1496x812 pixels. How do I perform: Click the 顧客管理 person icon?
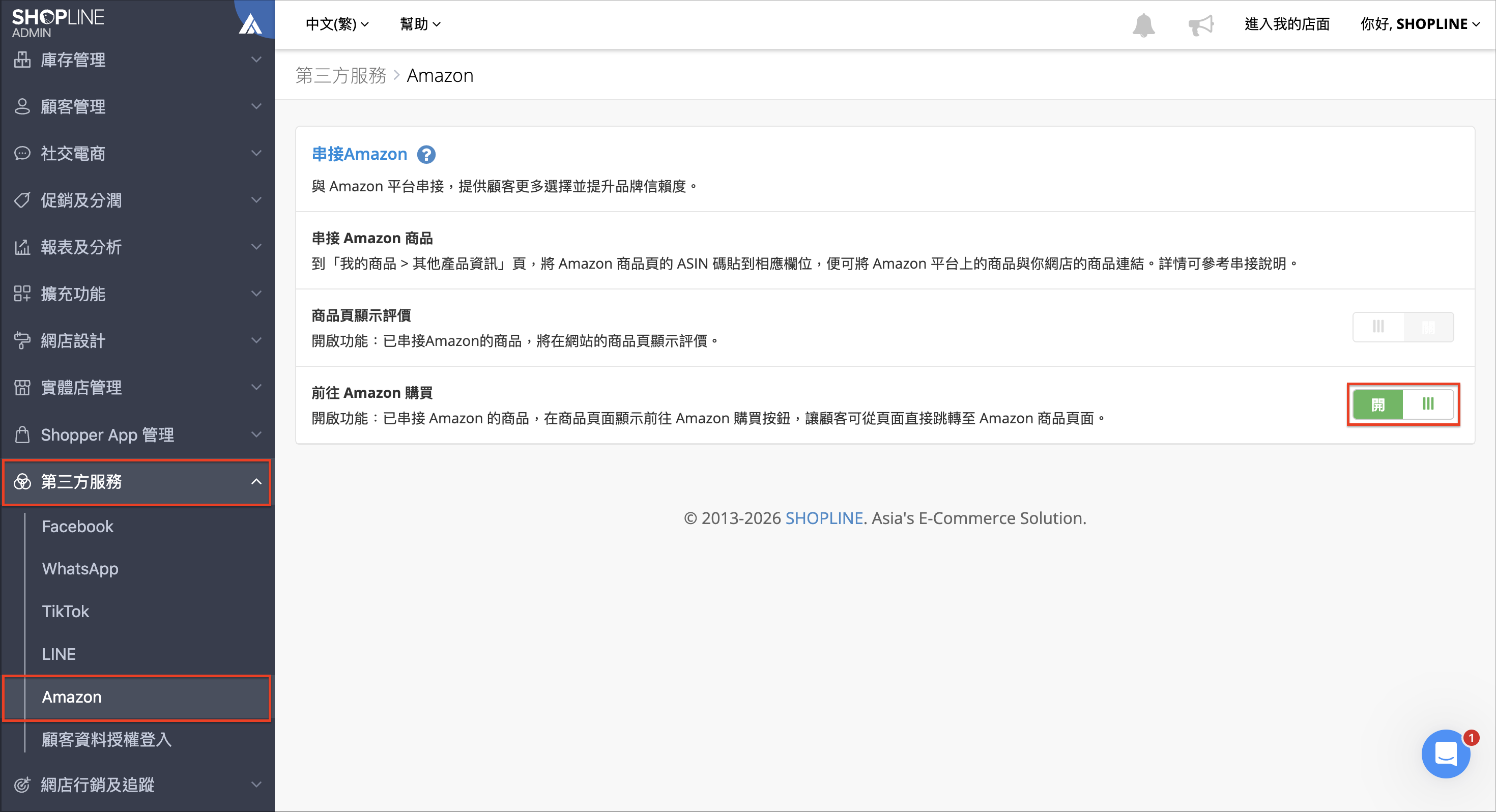click(x=22, y=107)
